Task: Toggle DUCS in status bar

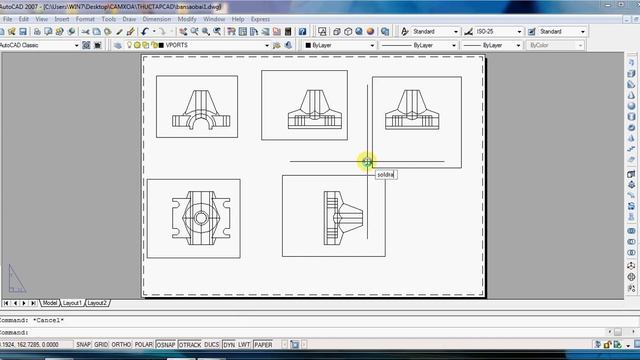Action: (x=211, y=345)
